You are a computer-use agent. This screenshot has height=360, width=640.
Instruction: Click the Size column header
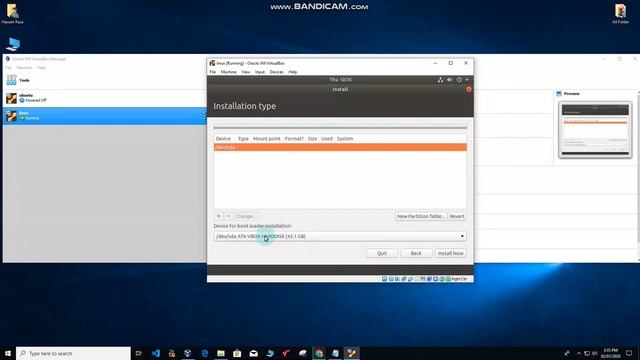pos(312,139)
